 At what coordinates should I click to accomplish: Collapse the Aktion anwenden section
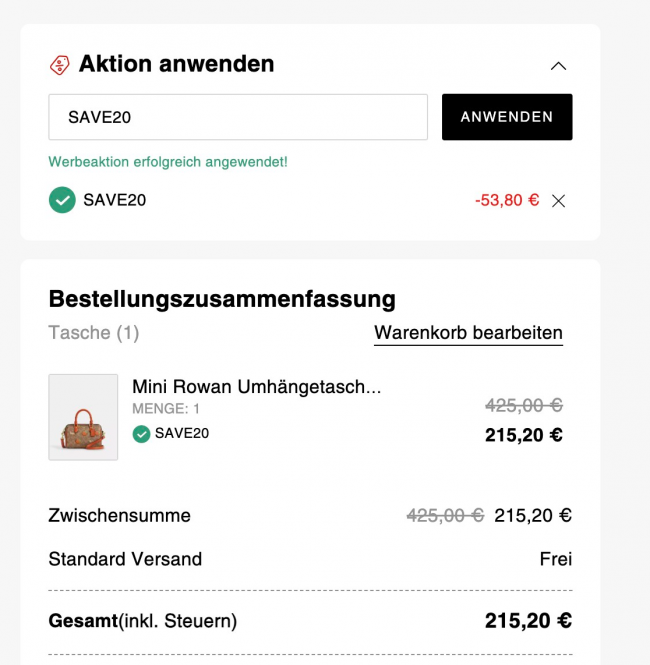click(558, 66)
